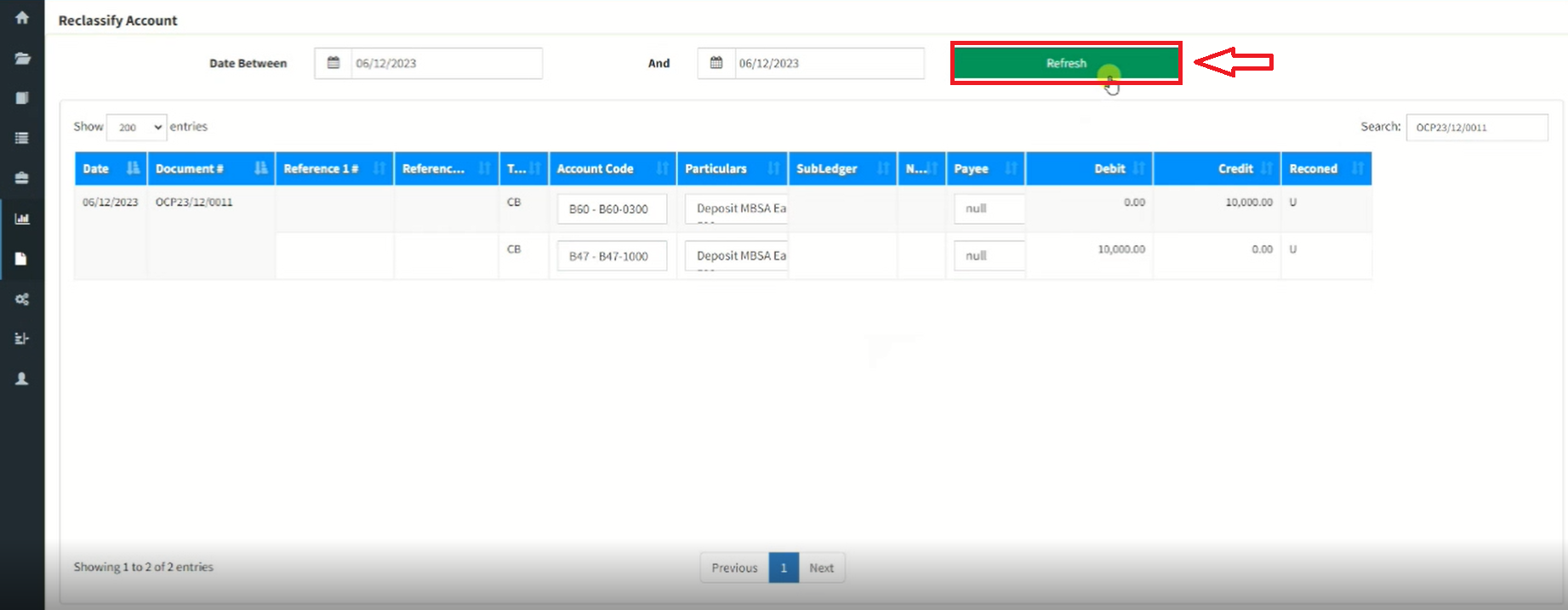
Task: Click the user profile icon in sidebar
Action: [22, 379]
